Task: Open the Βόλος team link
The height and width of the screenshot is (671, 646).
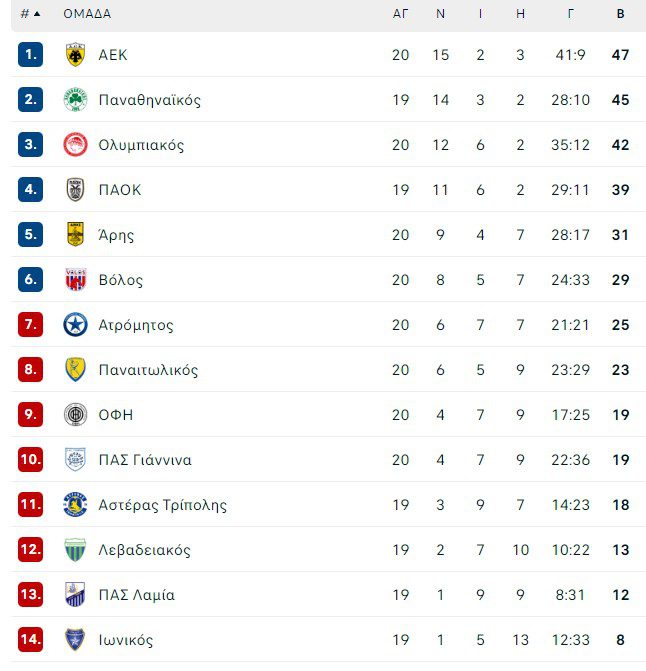Action: click(x=120, y=280)
